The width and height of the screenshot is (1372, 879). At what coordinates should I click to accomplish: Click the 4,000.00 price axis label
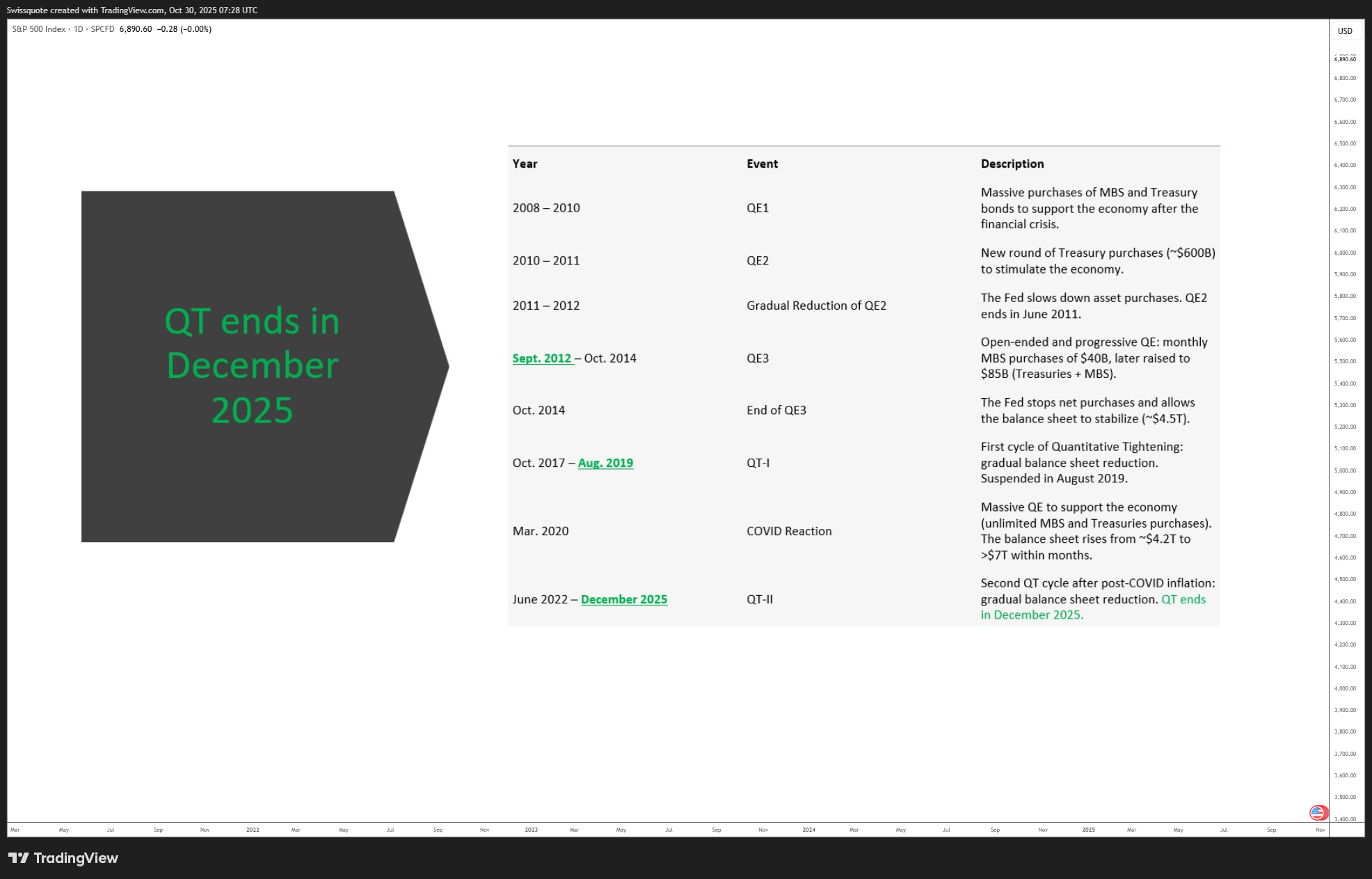coord(1345,688)
